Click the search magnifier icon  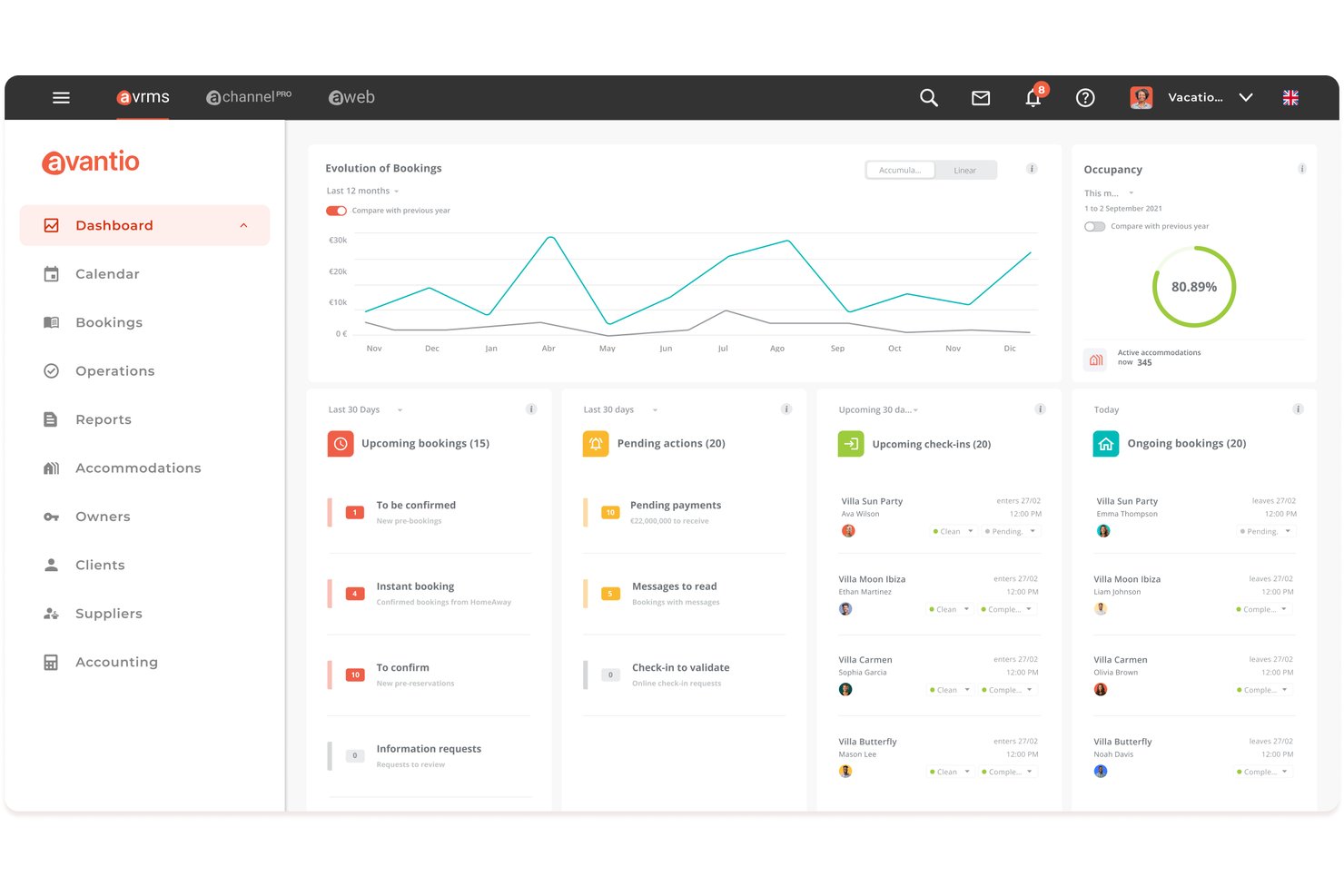928,97
